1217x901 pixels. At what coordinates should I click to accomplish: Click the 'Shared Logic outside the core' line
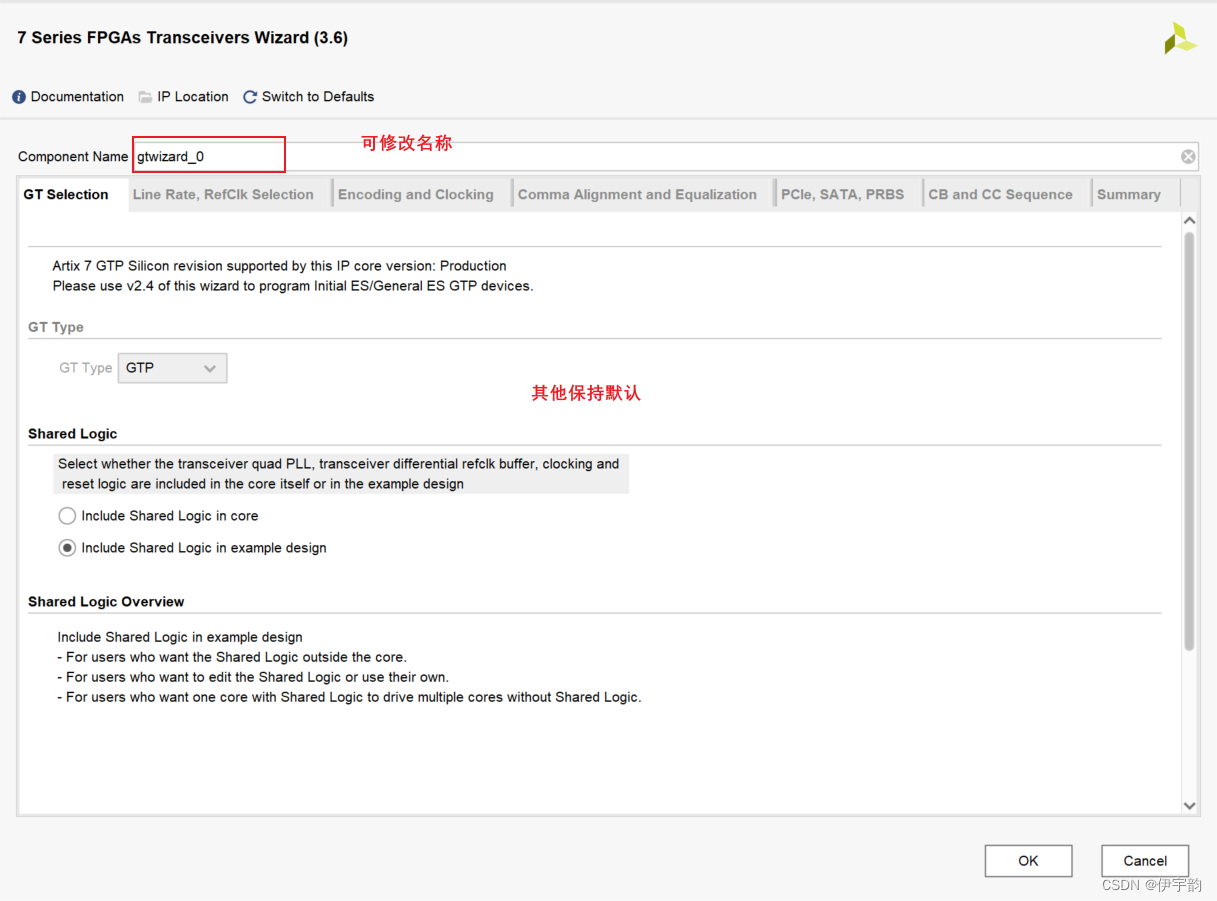tap(232, 657)
